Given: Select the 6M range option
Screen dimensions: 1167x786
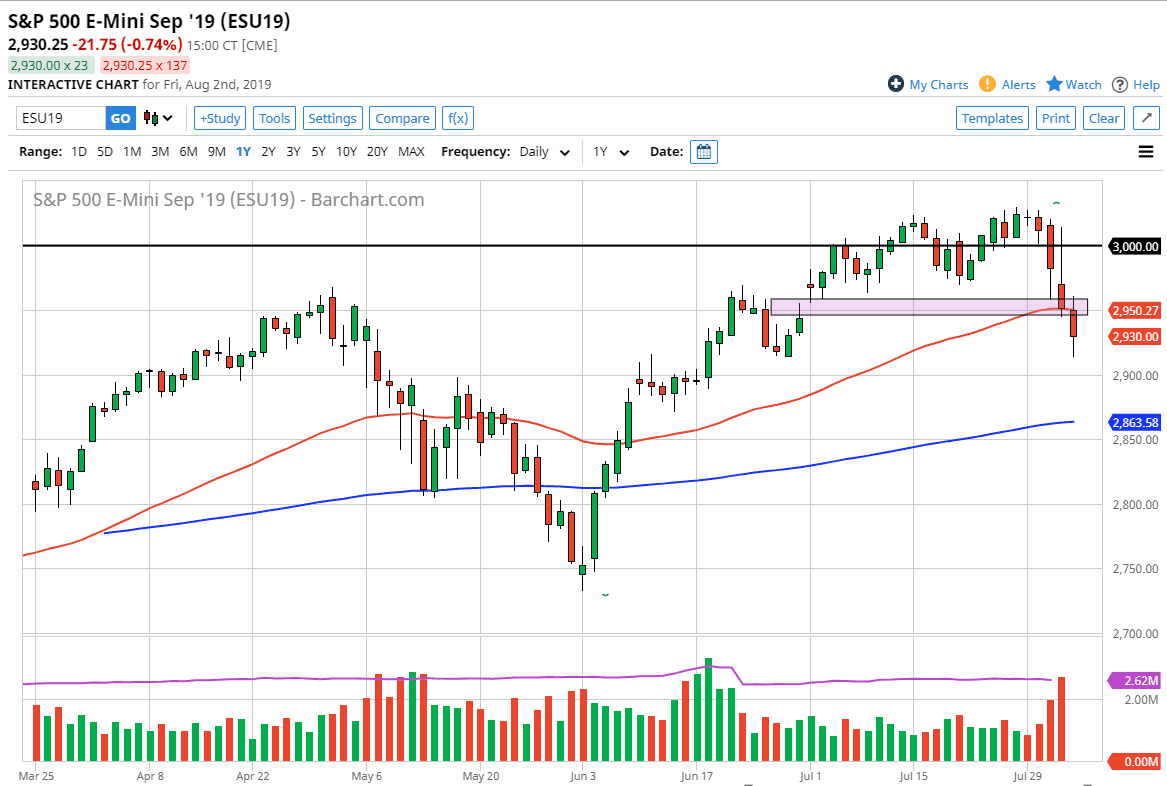Looking at the screenshot, I should click(x=188, y=151).
